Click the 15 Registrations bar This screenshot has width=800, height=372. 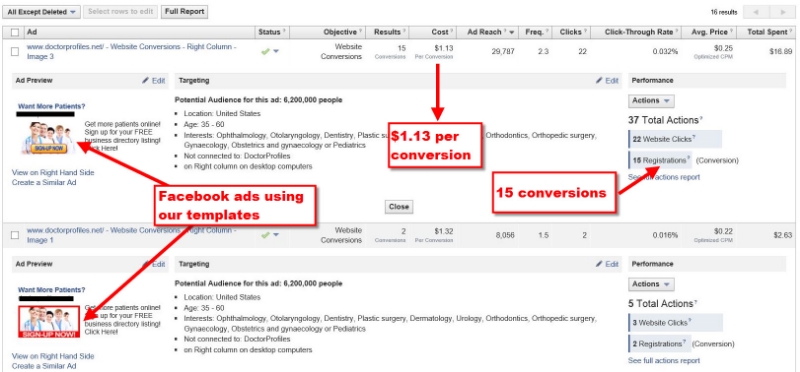(x=660, y=160)
